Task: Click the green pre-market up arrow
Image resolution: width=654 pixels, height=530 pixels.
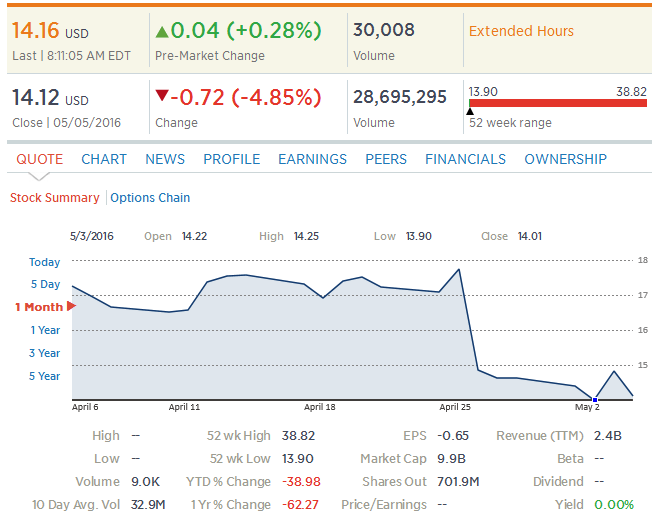Action: [x=162, y=32]
